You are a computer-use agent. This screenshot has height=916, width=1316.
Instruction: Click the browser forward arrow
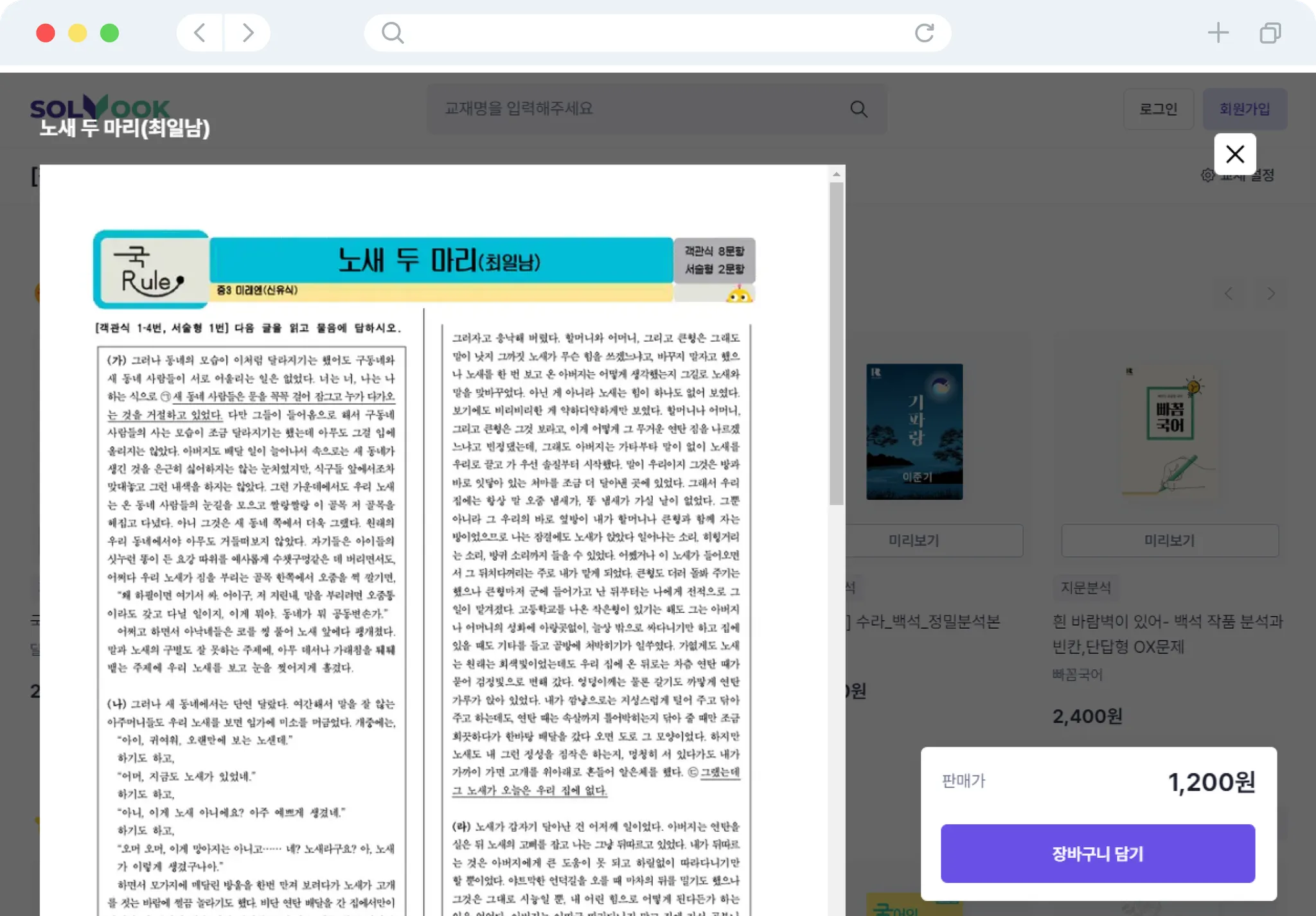[247, 33]
